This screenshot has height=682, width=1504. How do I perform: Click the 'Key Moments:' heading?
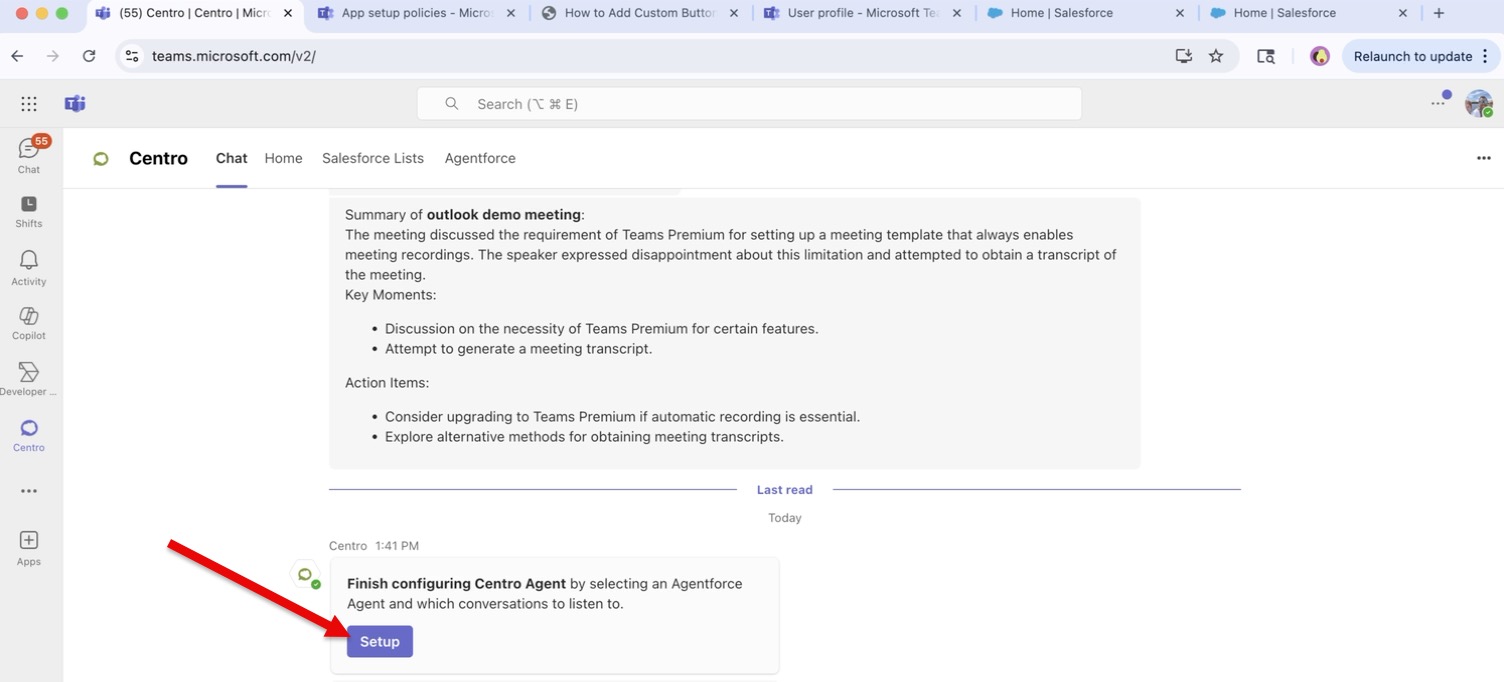tap(390, 294)
